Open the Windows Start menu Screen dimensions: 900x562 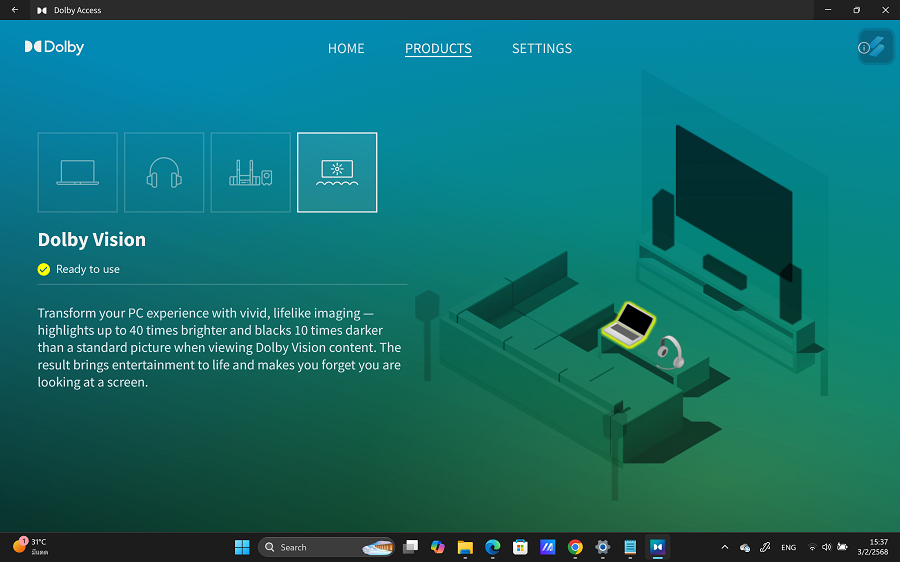242,547
